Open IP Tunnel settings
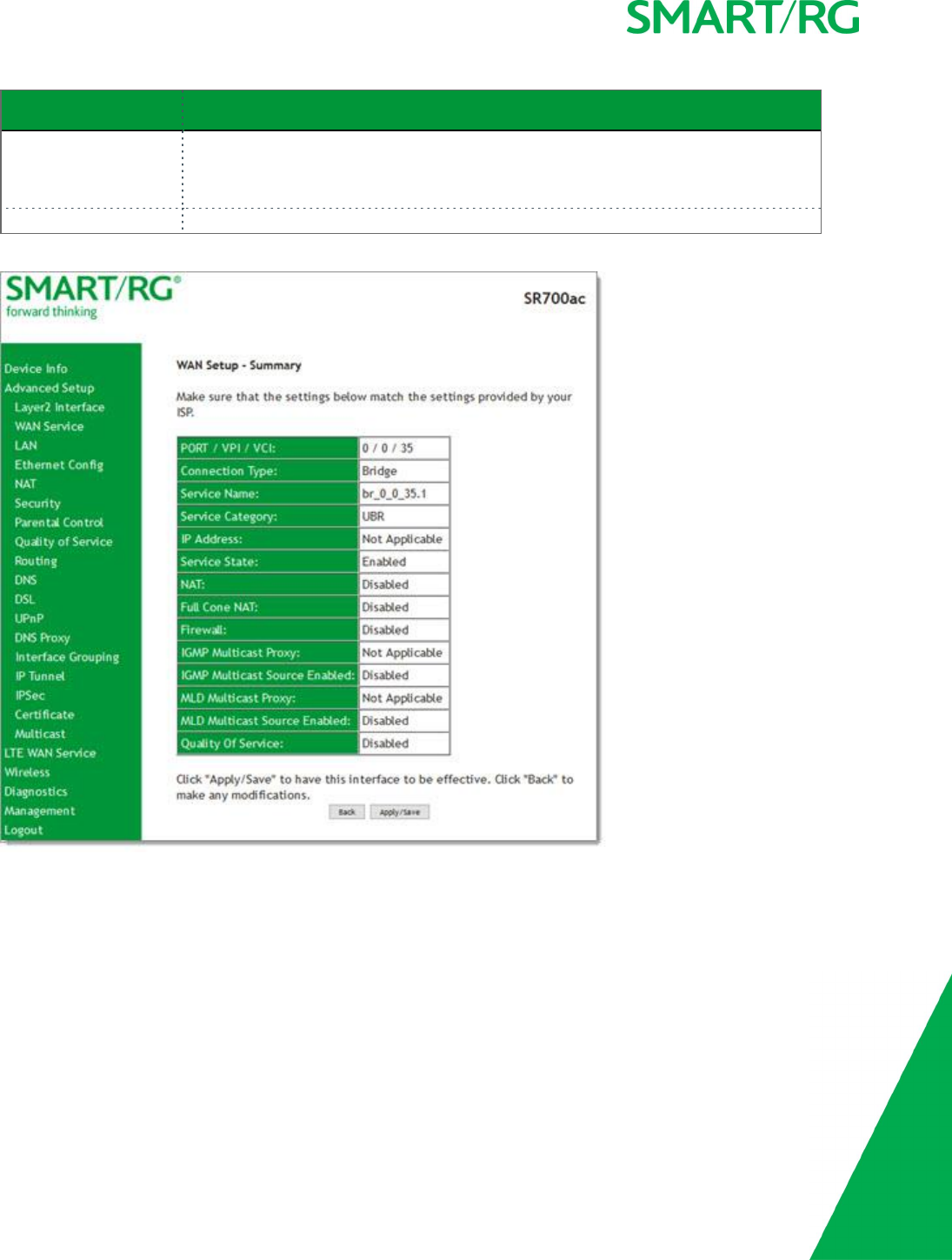This screenshot has width=952, height=1260. pos(40,677)
